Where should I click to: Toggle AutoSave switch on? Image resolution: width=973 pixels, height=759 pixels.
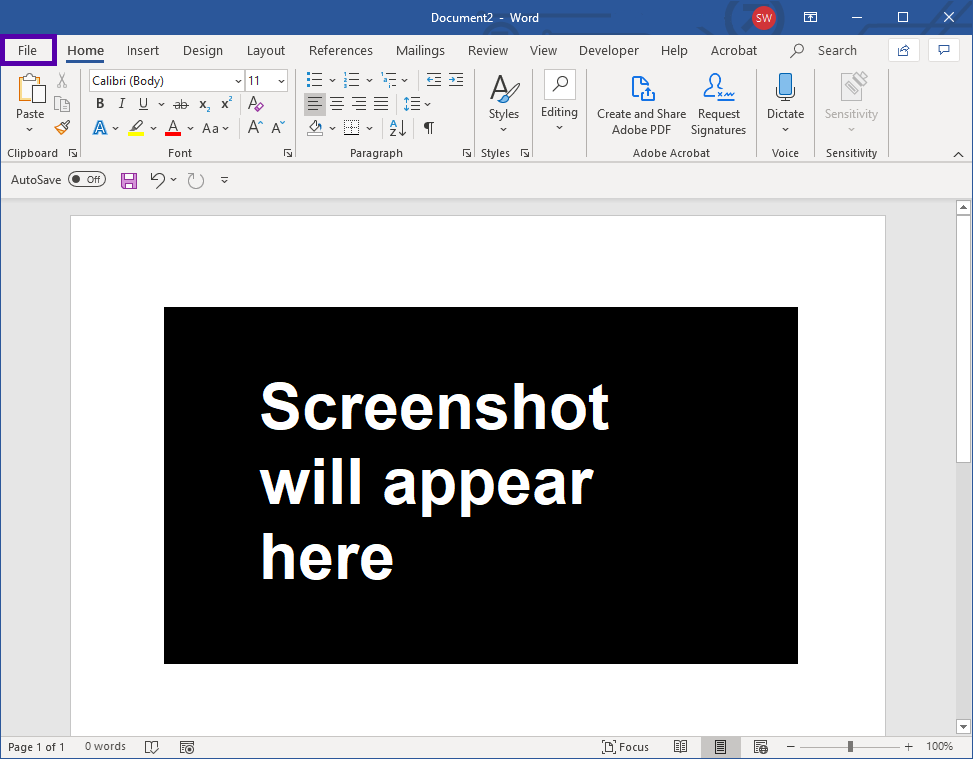click(x=87, y=179)
